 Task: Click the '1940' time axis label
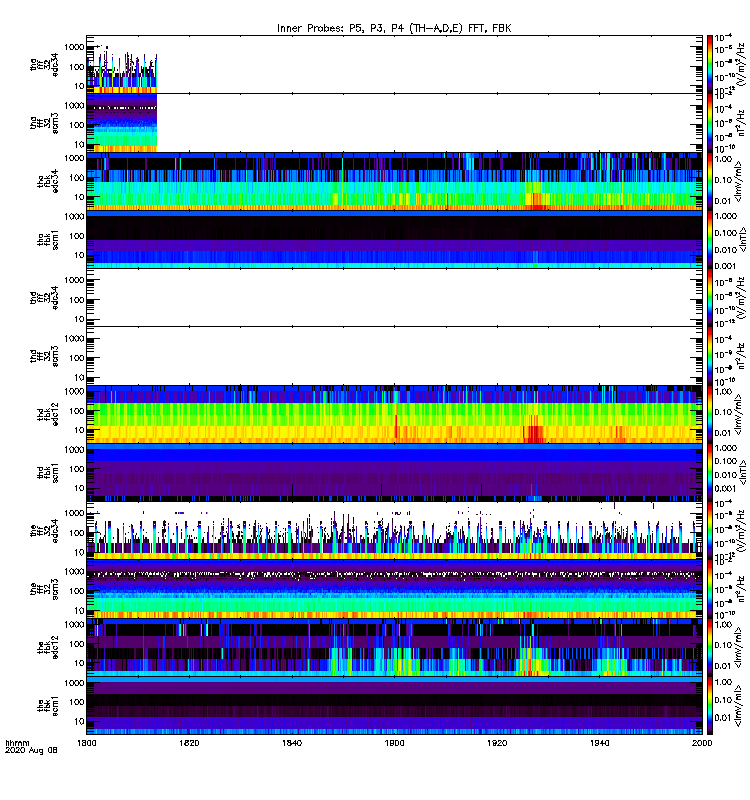(599, 743)
